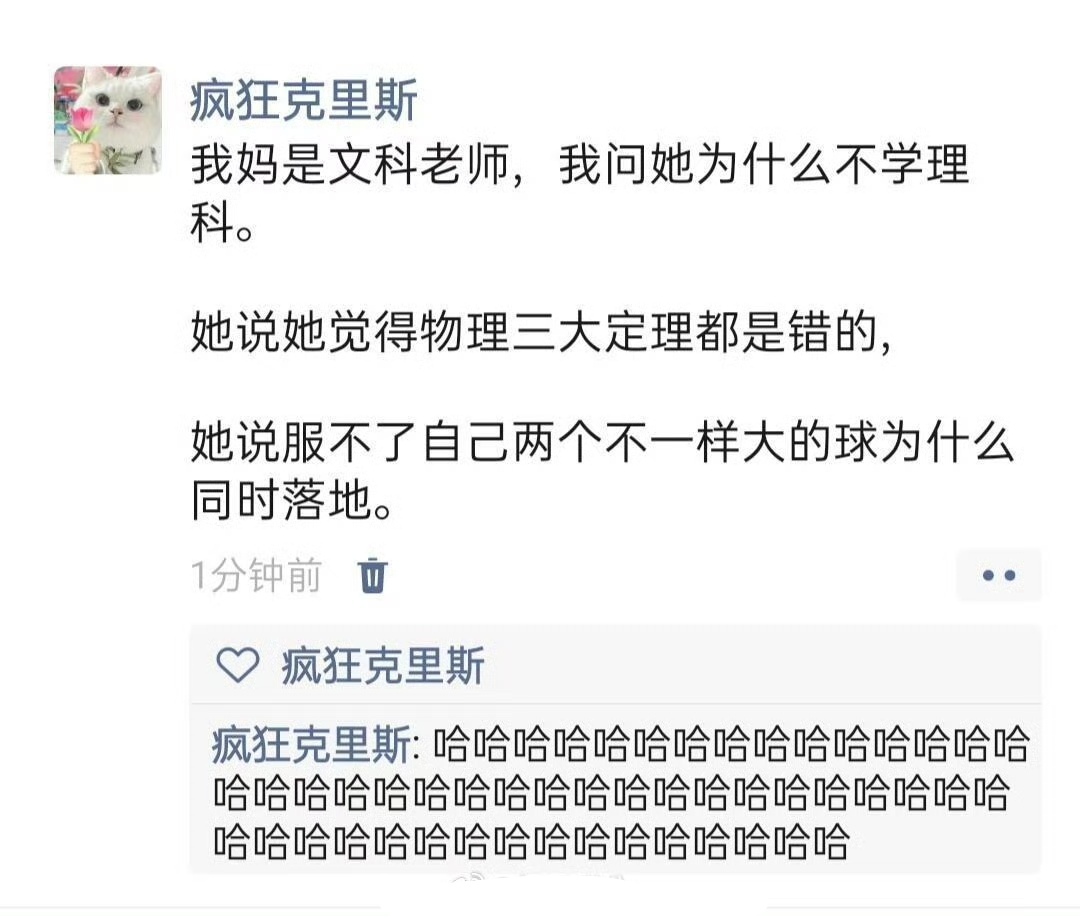Screen dimensions: 1080x916
Task: Tap the line 她说服不了自己两个不一样大的球为什么
Action: 602,442
